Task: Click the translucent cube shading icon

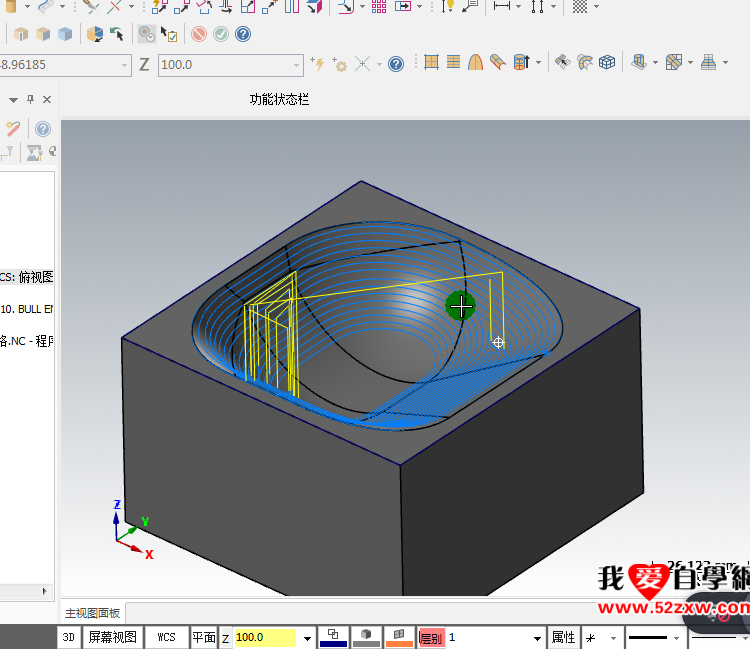Action: click(x=65, y=34)
